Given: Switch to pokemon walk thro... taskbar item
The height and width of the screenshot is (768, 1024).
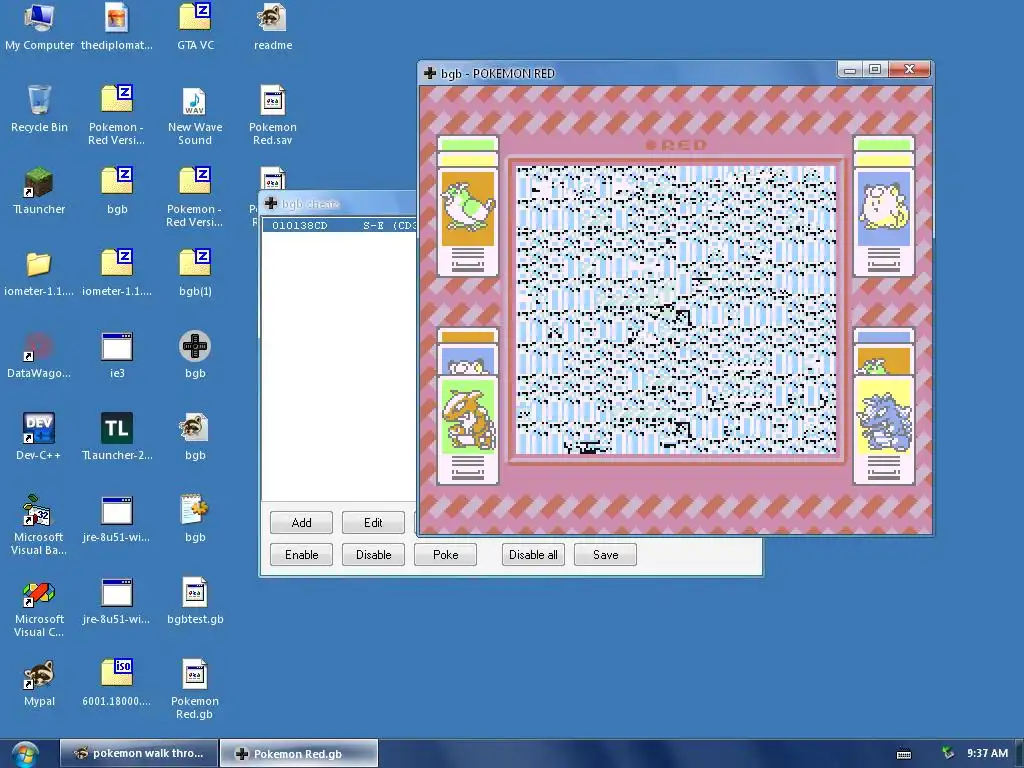Looking at the screenshot, I should pyautogui.click(x=139, y=753).
